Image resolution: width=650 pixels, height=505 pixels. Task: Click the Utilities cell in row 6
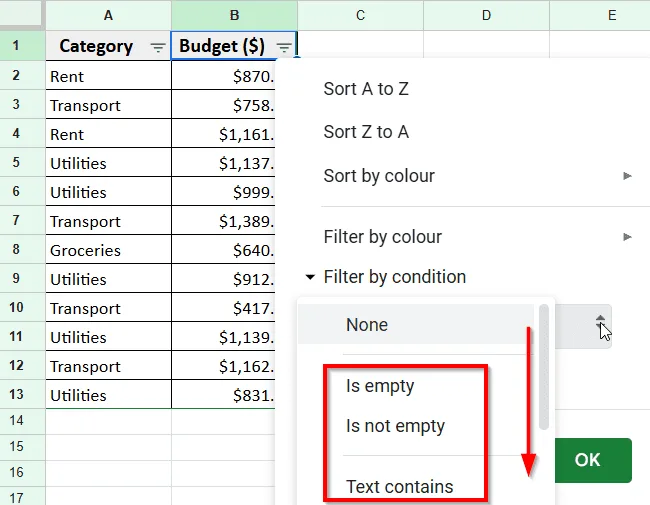tap(108, 192)
